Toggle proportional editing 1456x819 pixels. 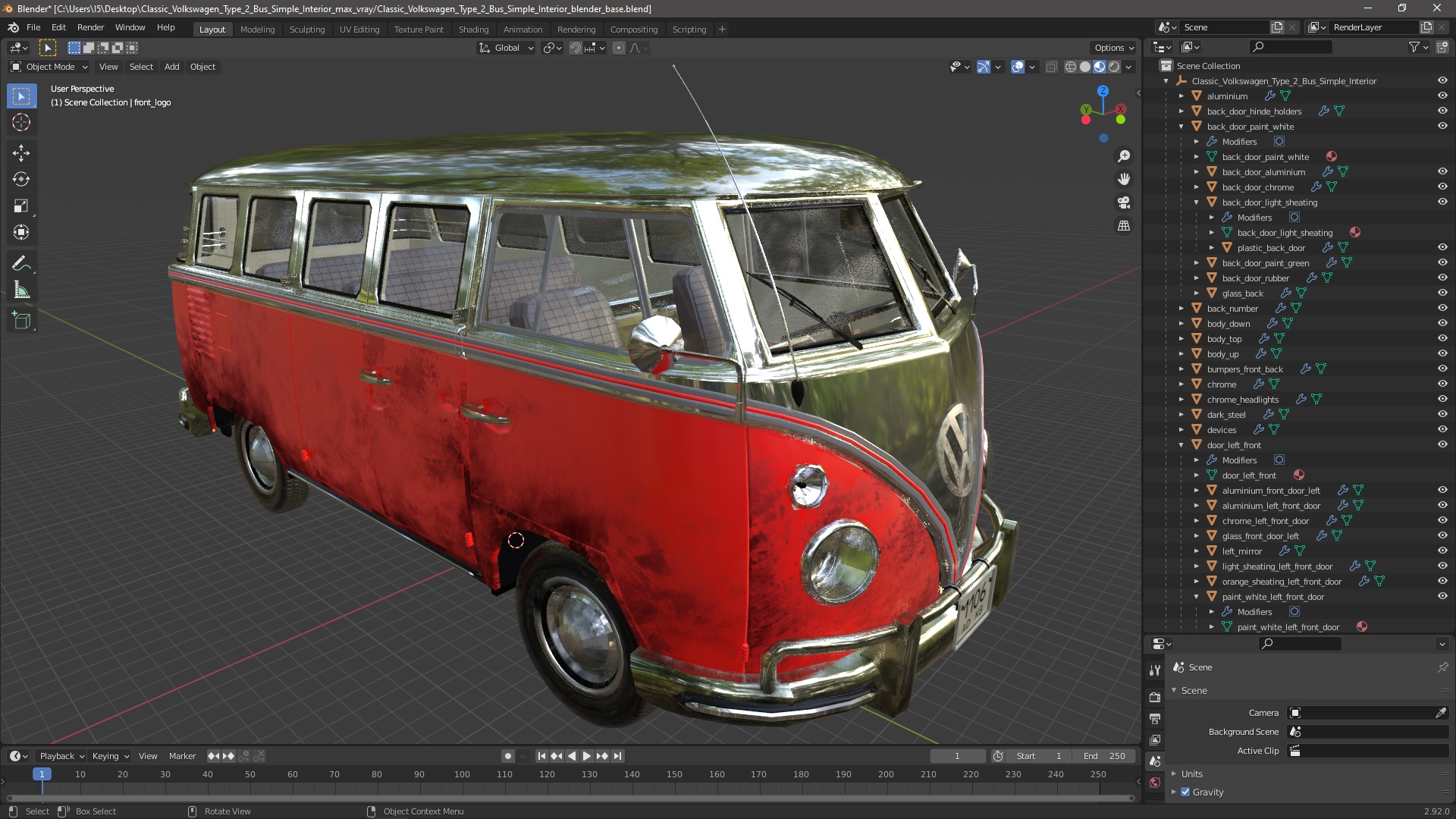(619, 48)
